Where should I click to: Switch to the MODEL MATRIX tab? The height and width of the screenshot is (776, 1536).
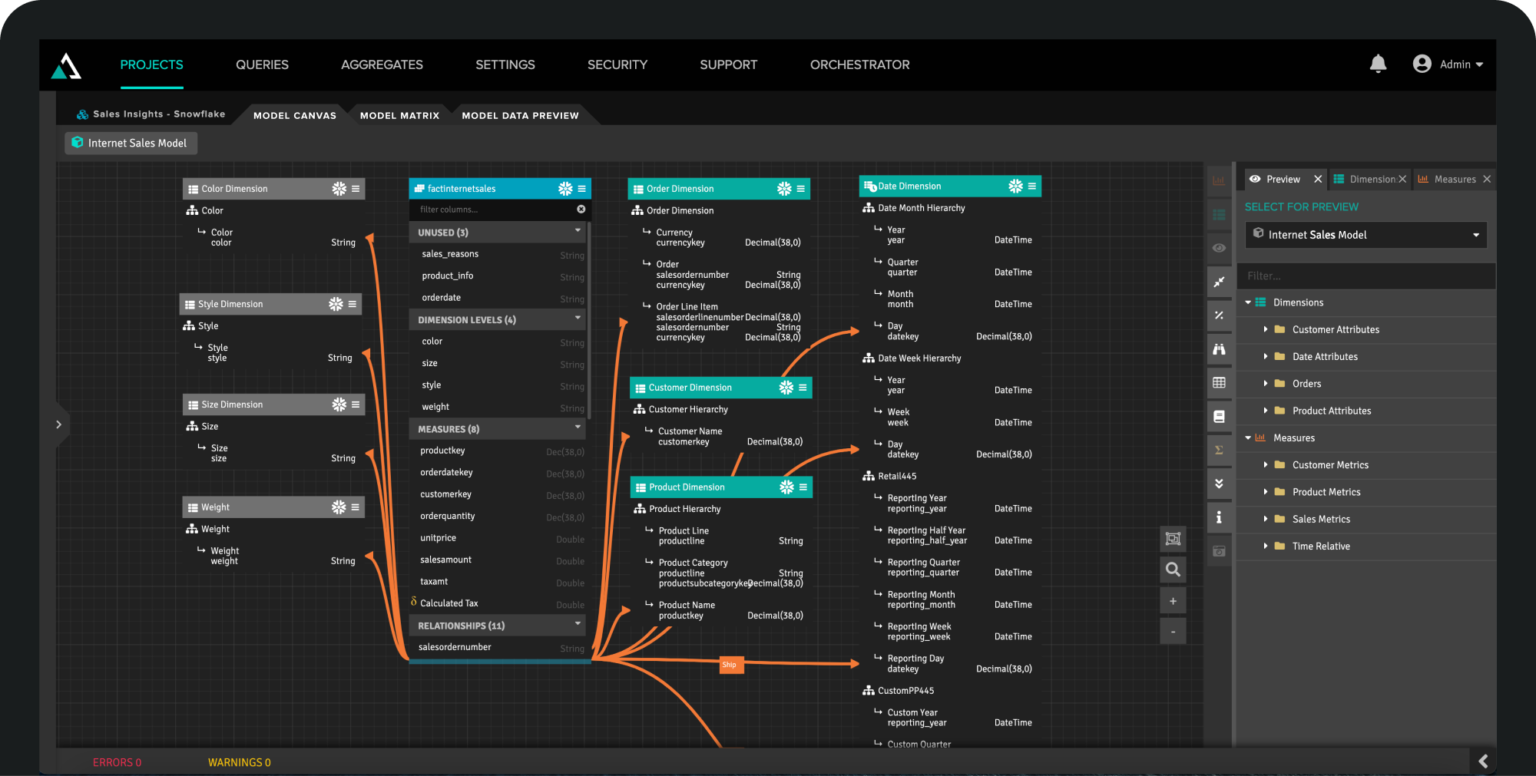(399, 115)
